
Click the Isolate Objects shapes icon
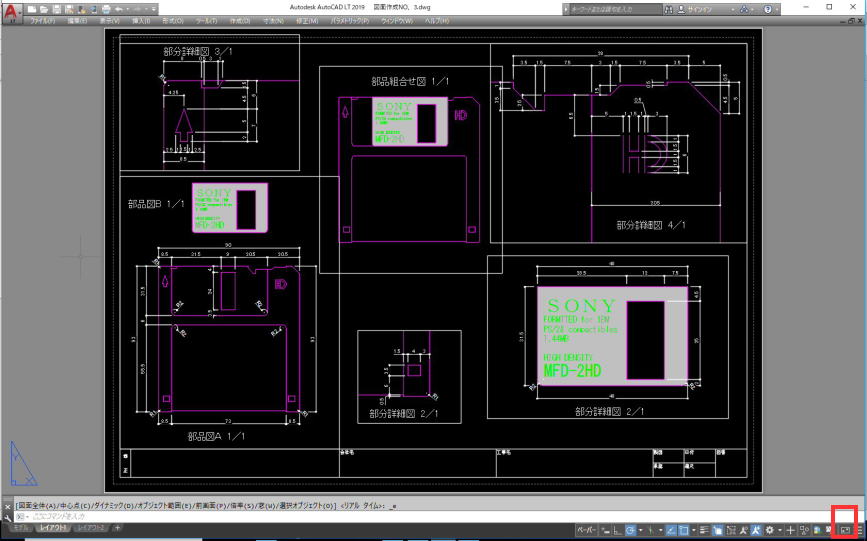click(x=804, y=530)
